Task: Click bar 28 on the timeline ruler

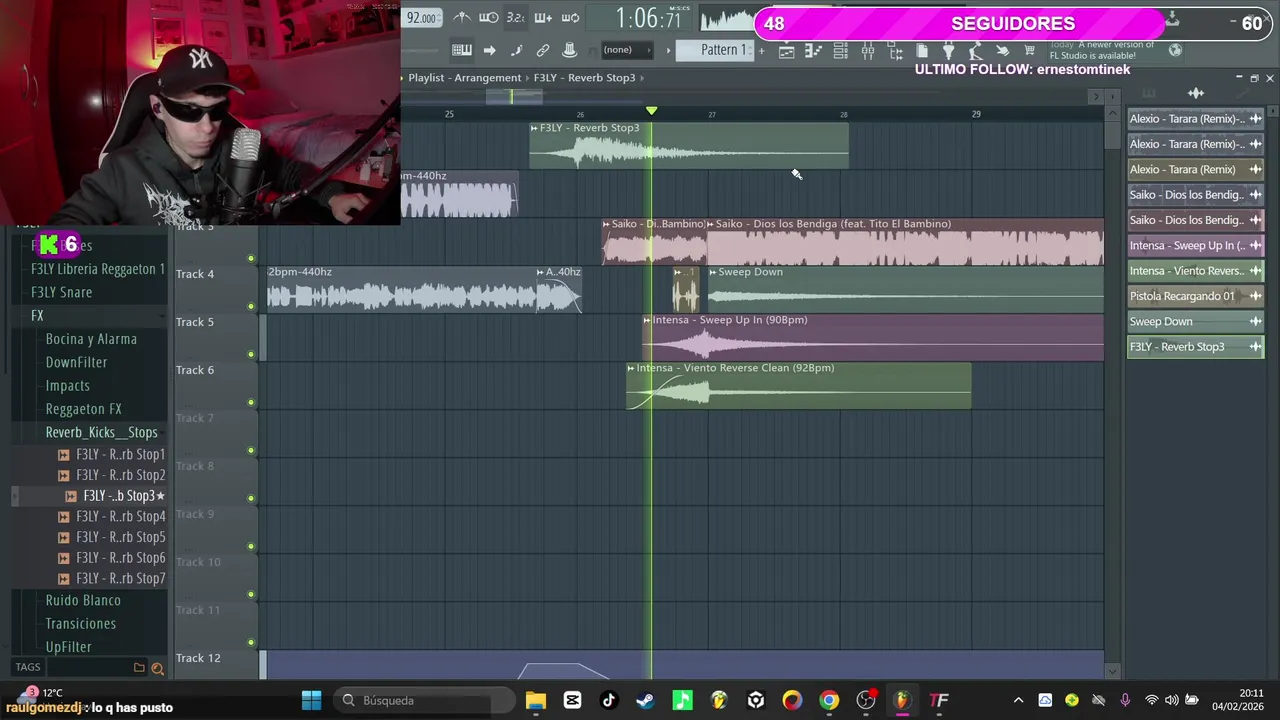Action: point(843,114)
